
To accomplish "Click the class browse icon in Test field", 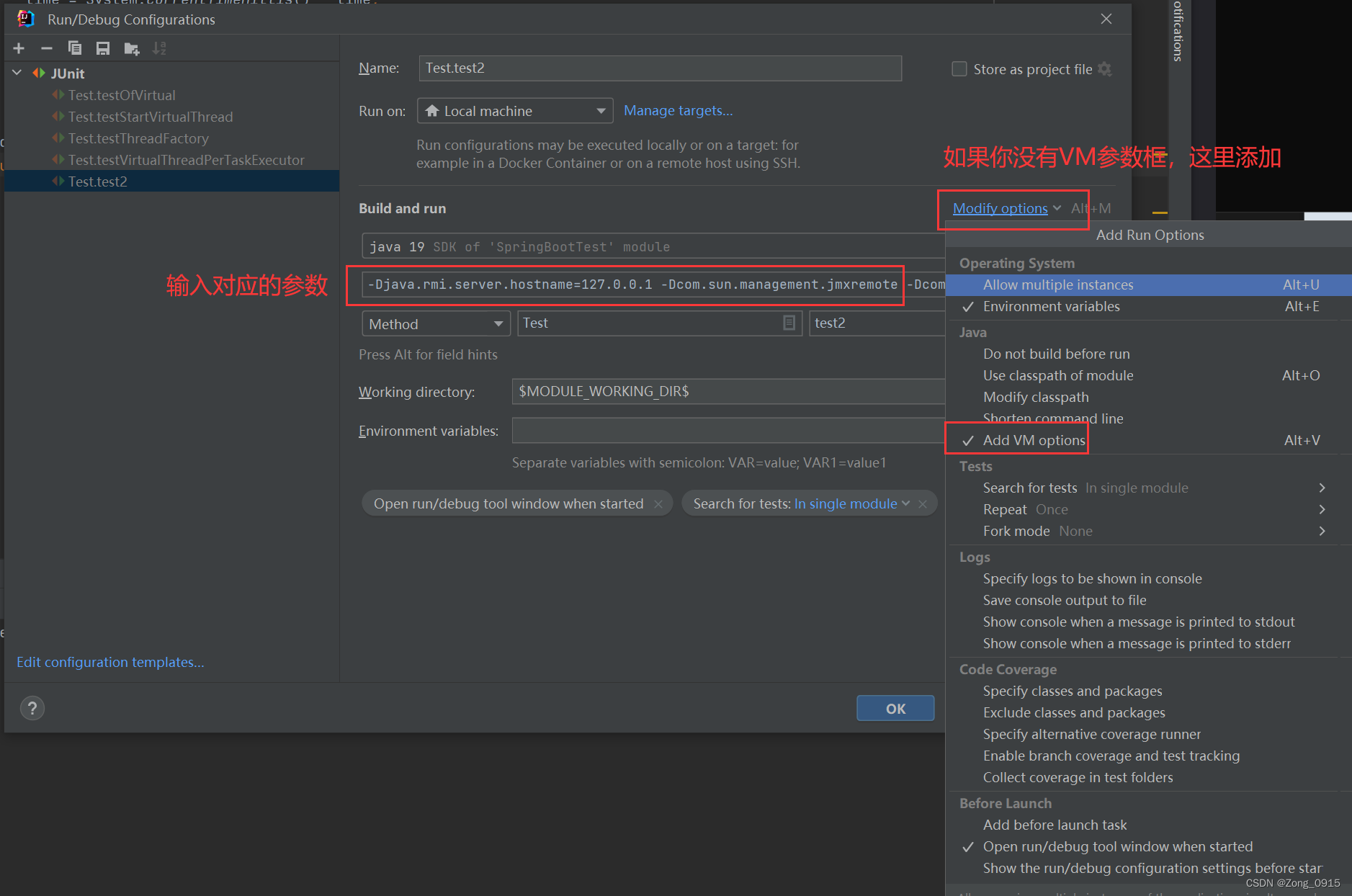I will click(789, 323).
